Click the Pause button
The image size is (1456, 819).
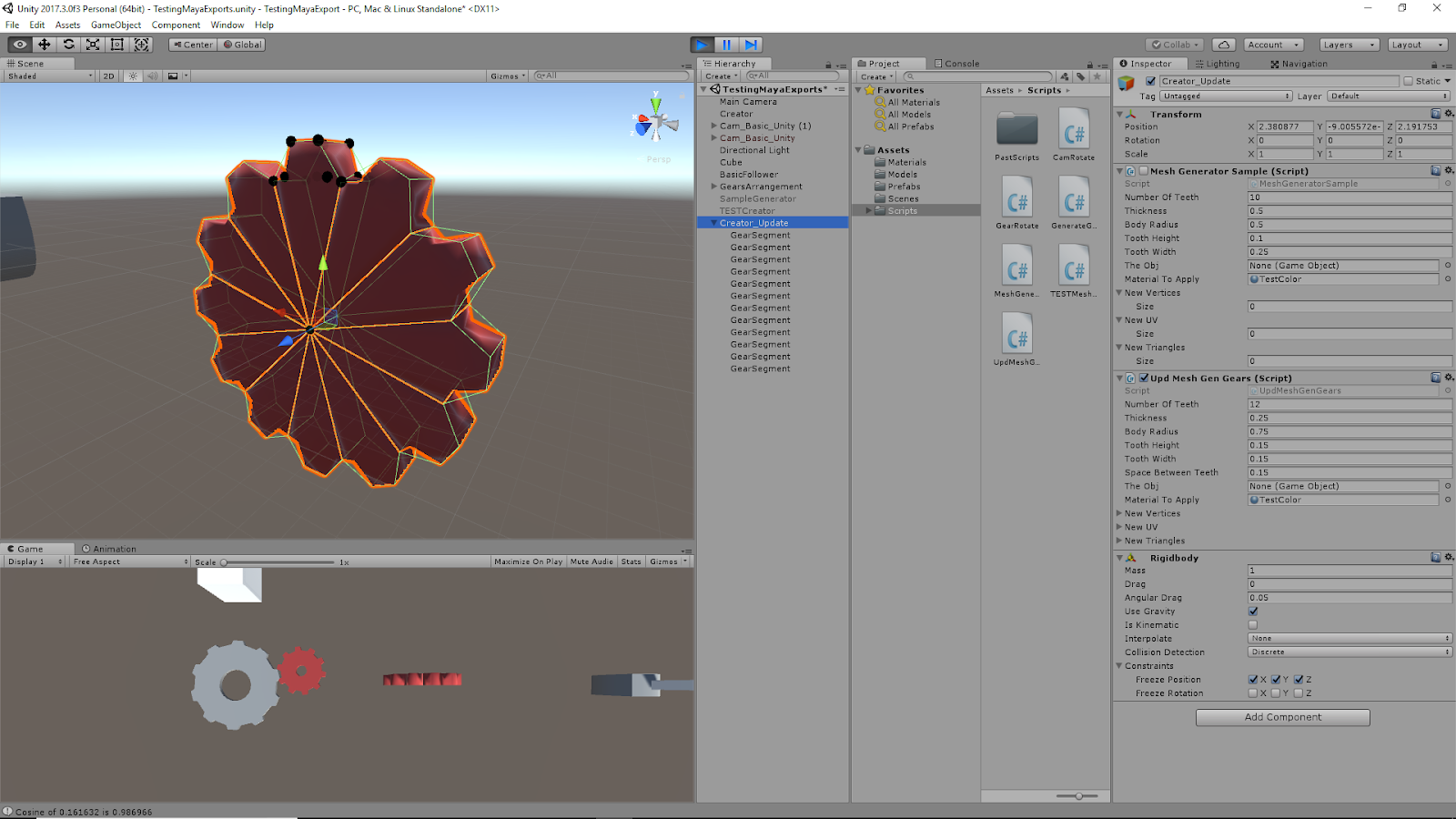726,45
